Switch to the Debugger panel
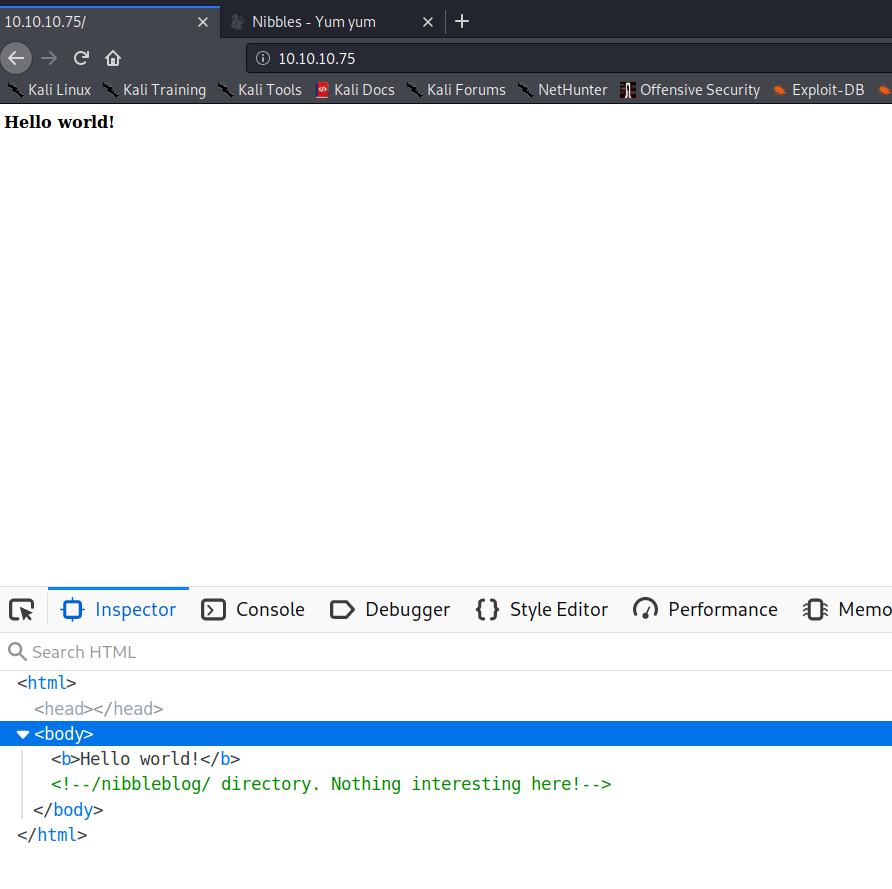 tap(390, 610)
